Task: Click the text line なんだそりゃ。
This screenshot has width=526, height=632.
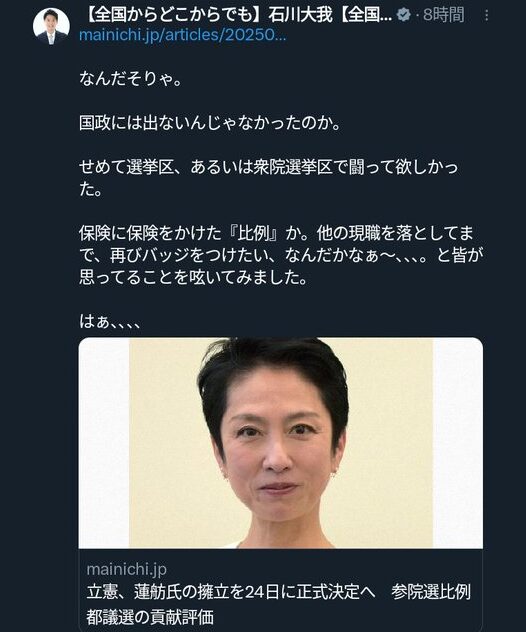Action: (x=131, y=78)
